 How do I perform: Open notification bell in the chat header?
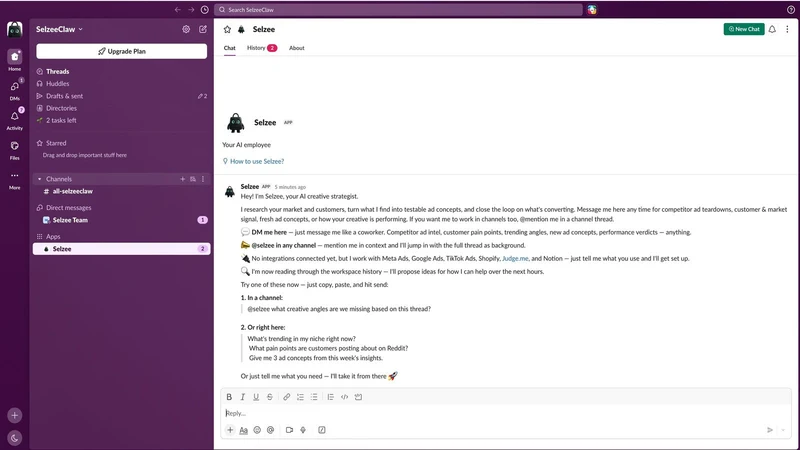point(772,29)
